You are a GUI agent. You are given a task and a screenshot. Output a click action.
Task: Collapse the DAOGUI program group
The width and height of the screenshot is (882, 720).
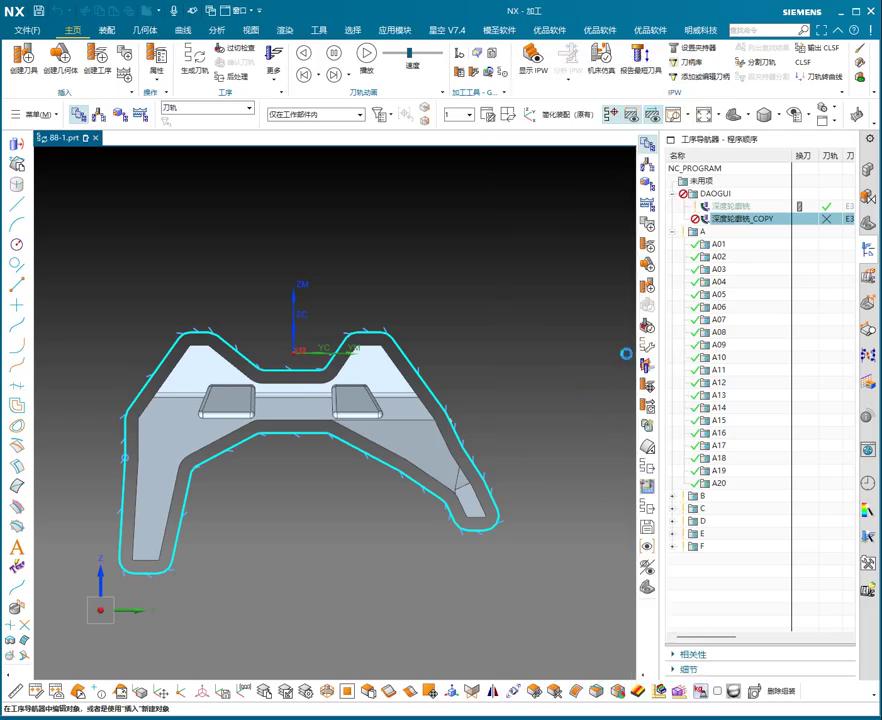(672, 194)
